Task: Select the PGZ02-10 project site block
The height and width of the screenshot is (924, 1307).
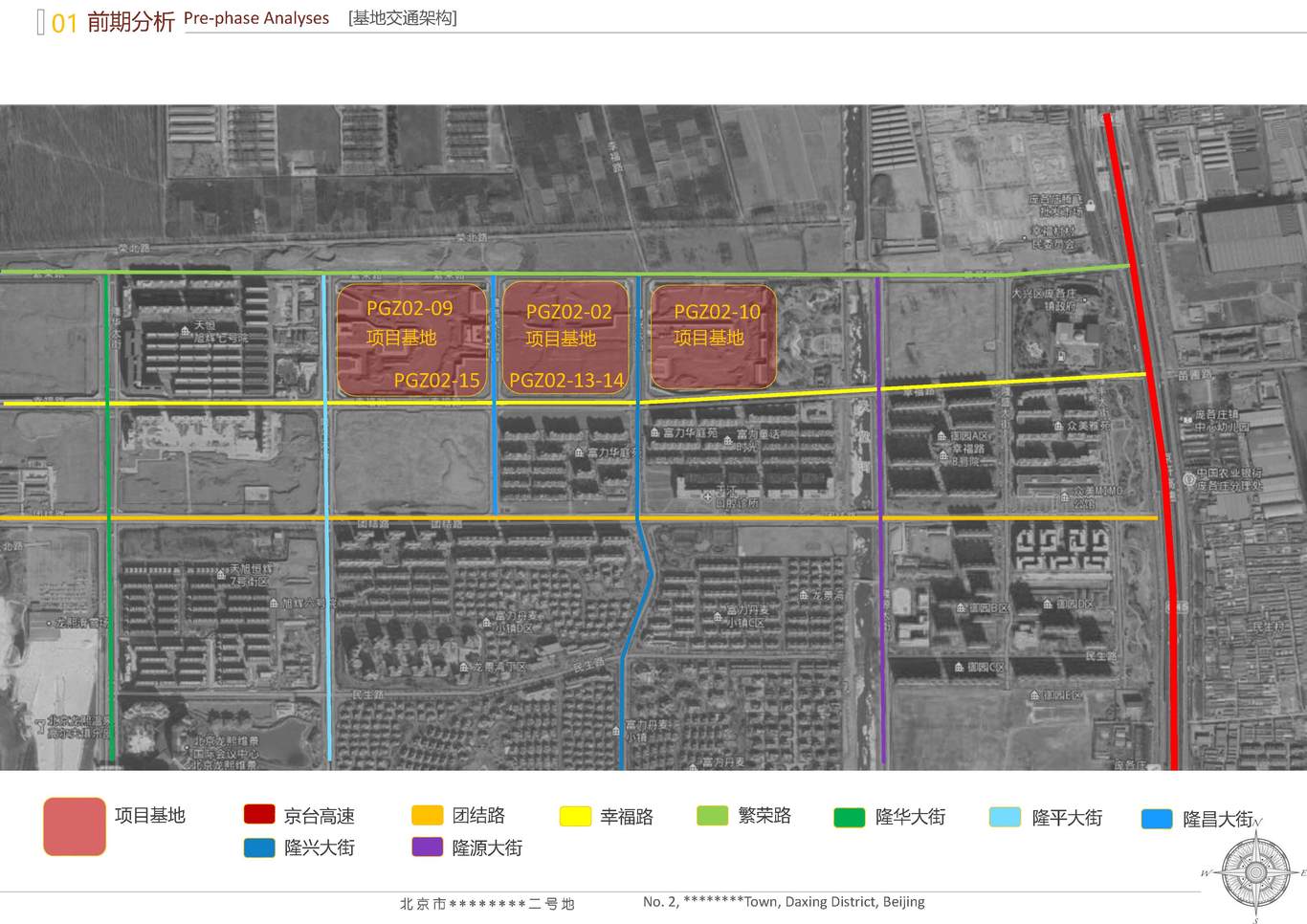Action: (713, 337)
